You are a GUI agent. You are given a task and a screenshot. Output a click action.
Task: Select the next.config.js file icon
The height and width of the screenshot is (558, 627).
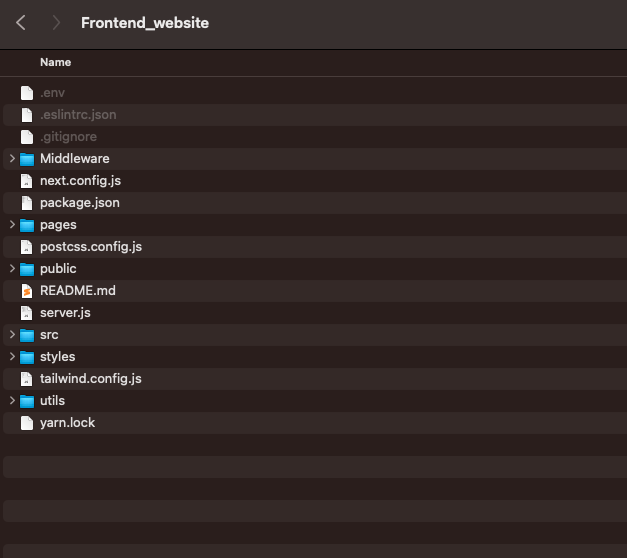27,181
